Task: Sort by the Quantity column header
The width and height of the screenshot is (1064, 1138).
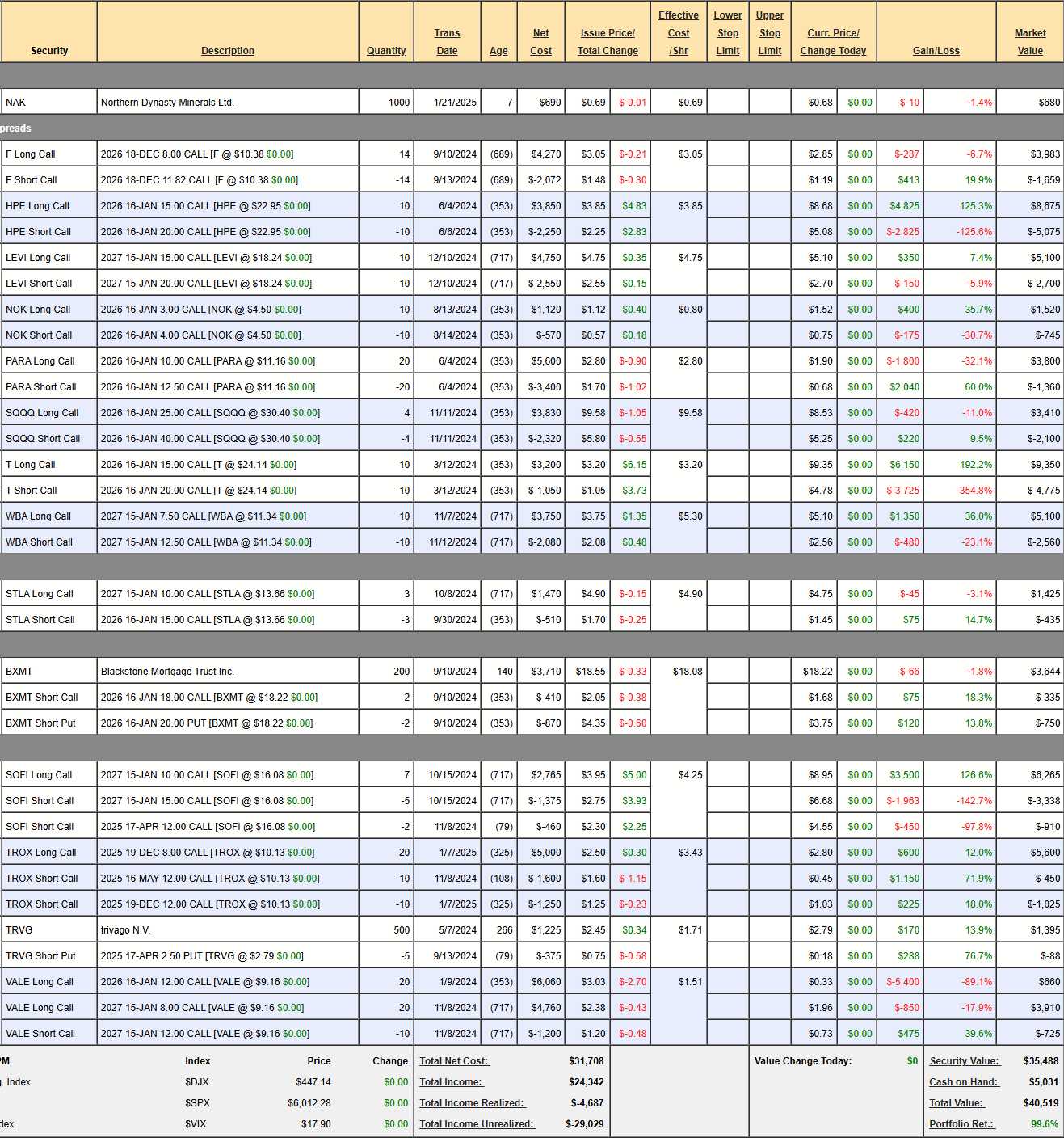Action: click(x=385, y=50)
